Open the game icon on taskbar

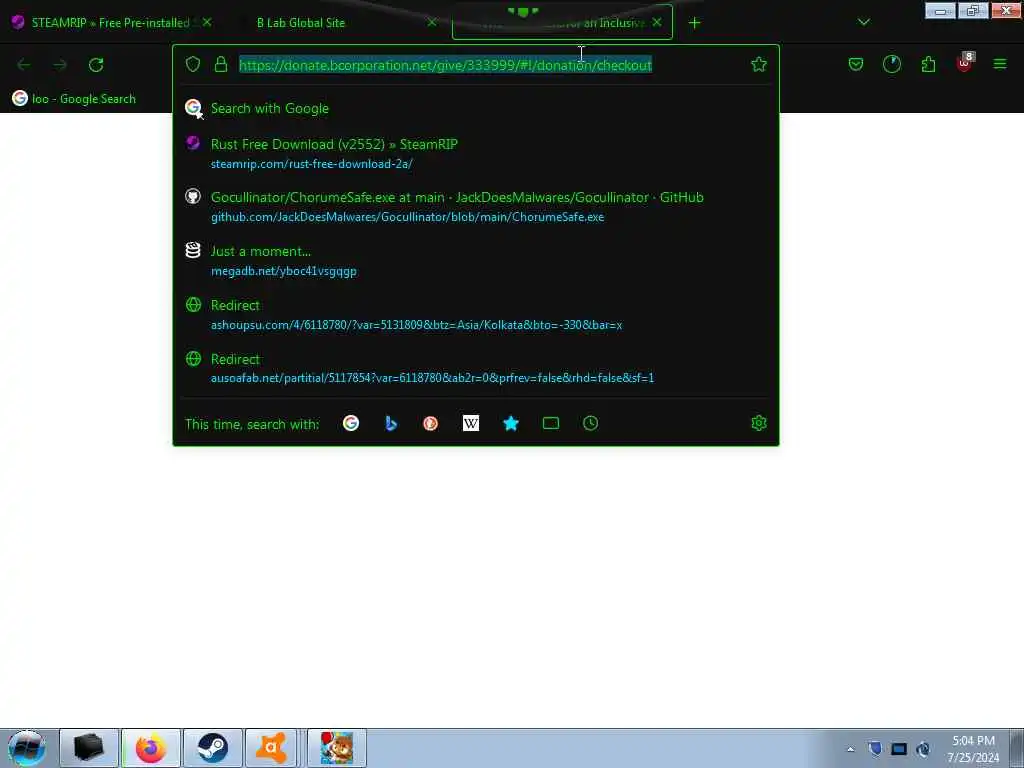click(x=337, y=748)
